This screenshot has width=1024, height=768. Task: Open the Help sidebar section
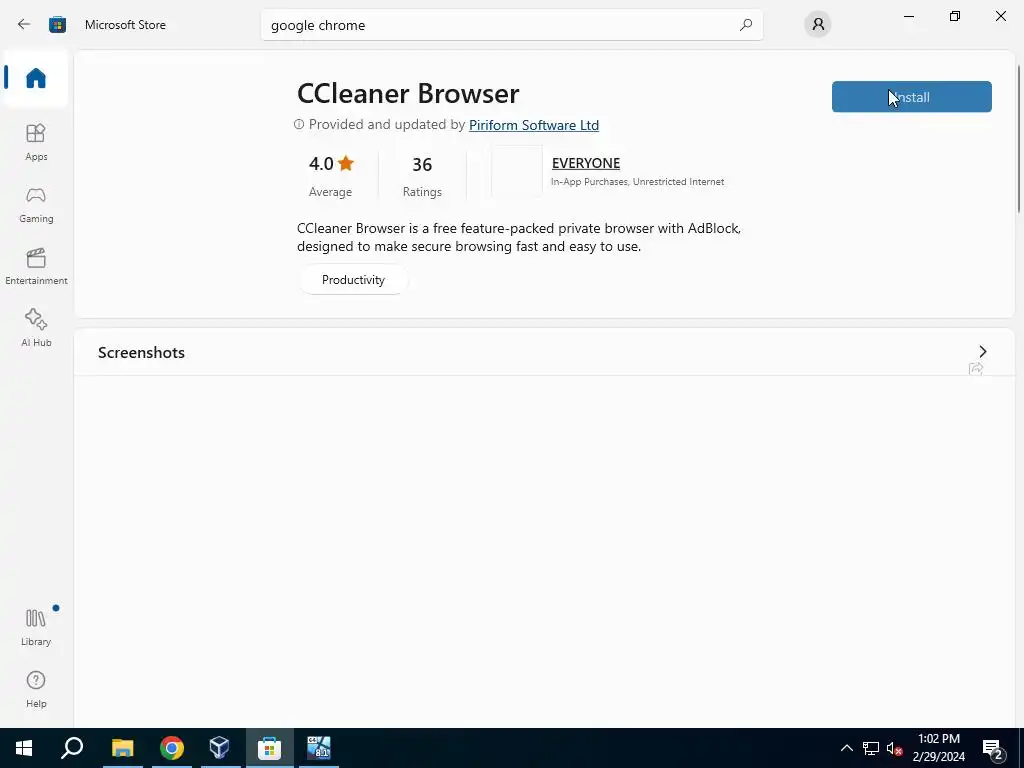36,690
